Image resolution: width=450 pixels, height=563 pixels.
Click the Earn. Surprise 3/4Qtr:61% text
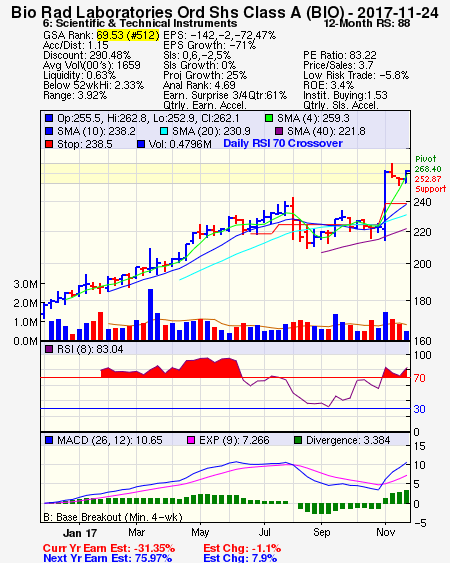pos(225,96)
